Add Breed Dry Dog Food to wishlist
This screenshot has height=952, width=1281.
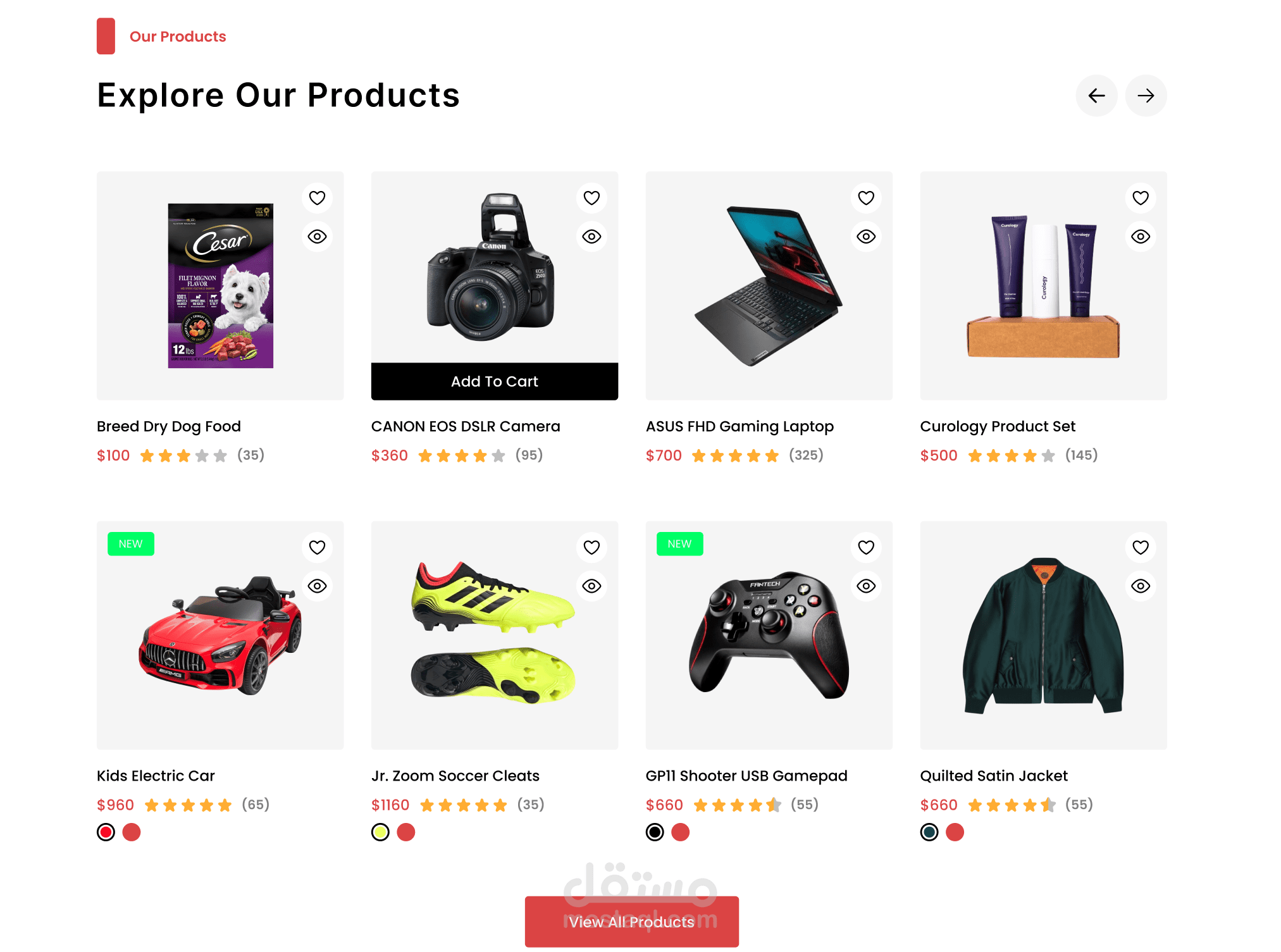(317, 198)
